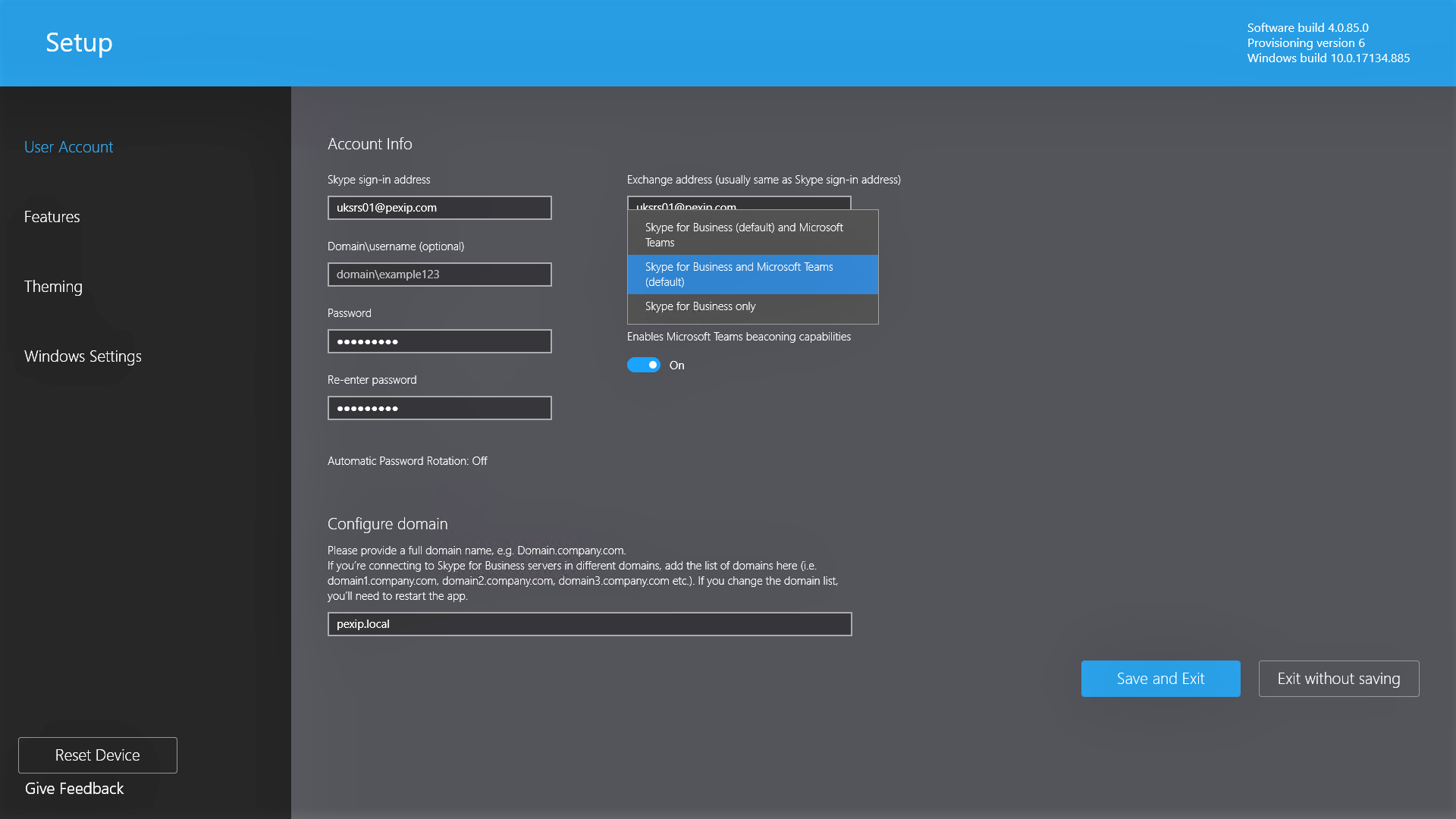Viewport: 1456px width, 819px height.
Task: Click the Software build 4.0.85.0 text
Action: tap(1308, 28)
